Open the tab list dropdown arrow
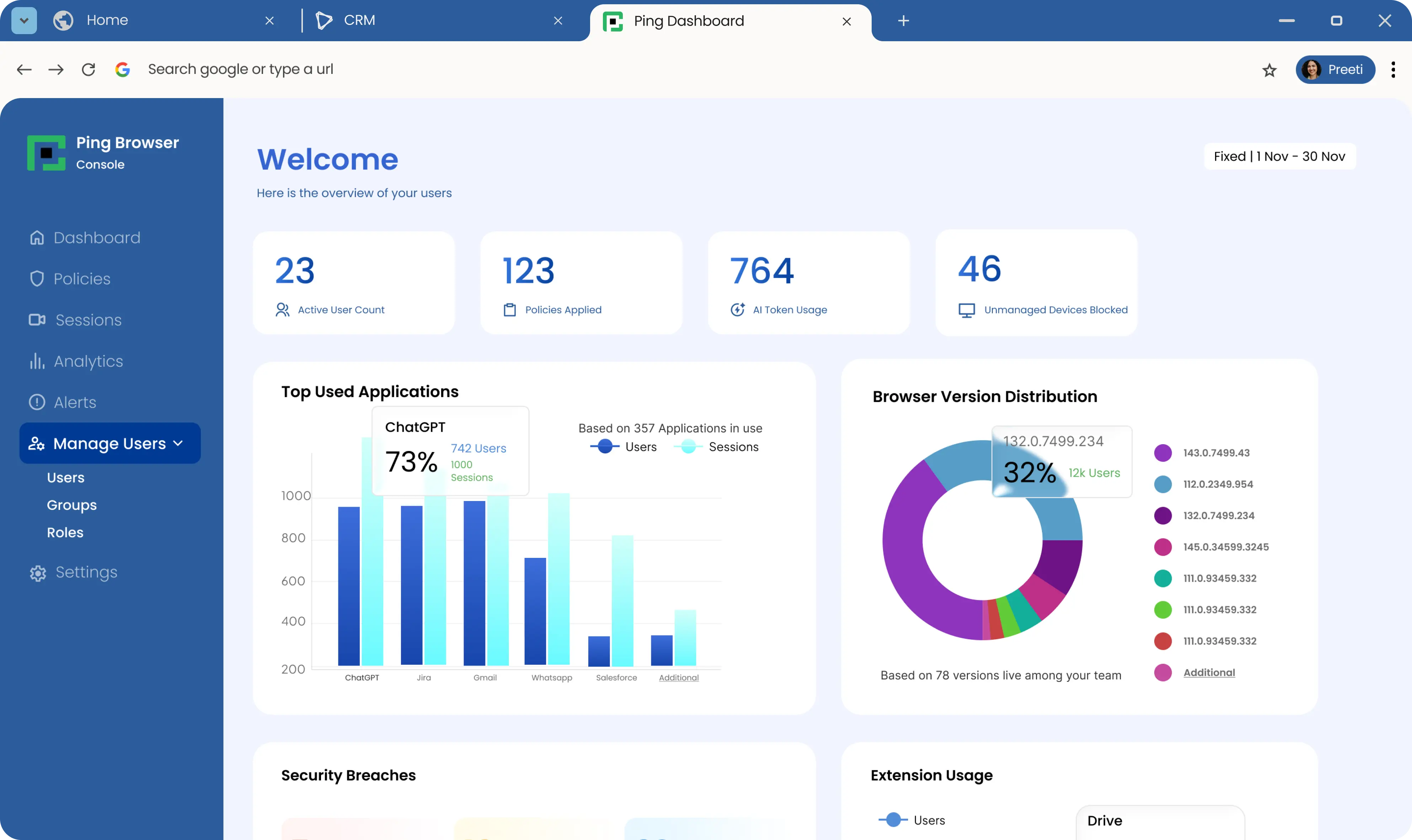 click(x=24, y=20)
